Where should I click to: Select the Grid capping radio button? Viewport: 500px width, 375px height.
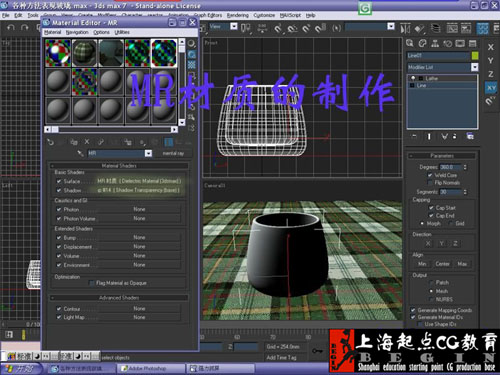tap(451, 223)
